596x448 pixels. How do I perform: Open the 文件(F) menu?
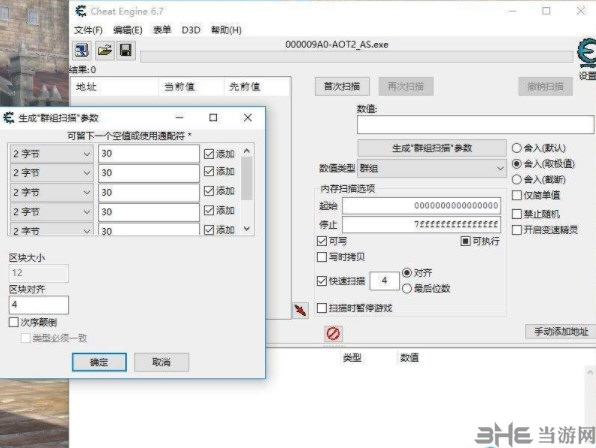click(x=88, y=30)
